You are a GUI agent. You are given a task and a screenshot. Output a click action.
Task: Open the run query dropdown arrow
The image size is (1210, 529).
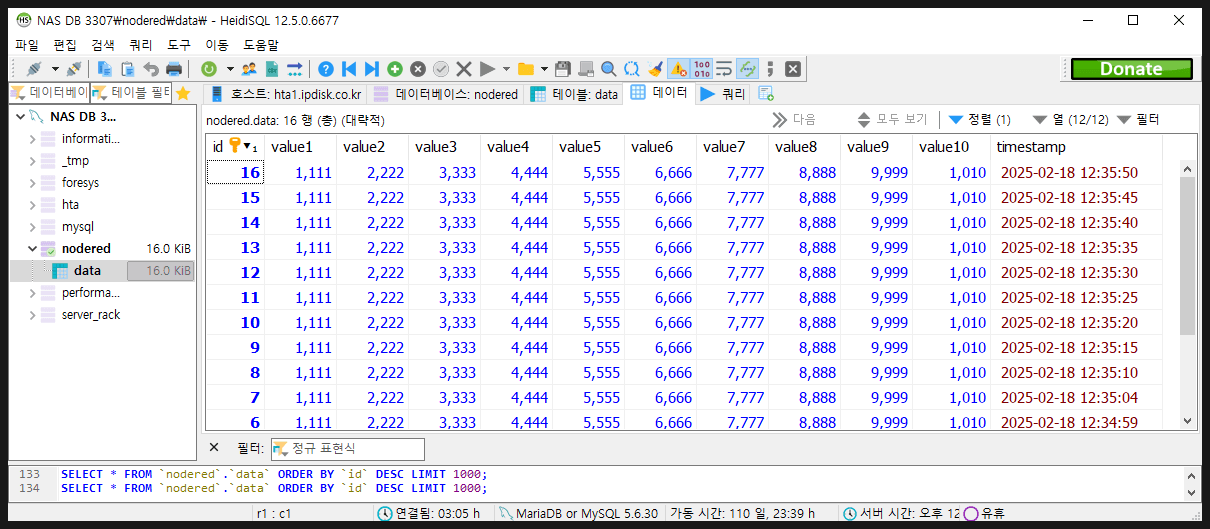[506, 69]
